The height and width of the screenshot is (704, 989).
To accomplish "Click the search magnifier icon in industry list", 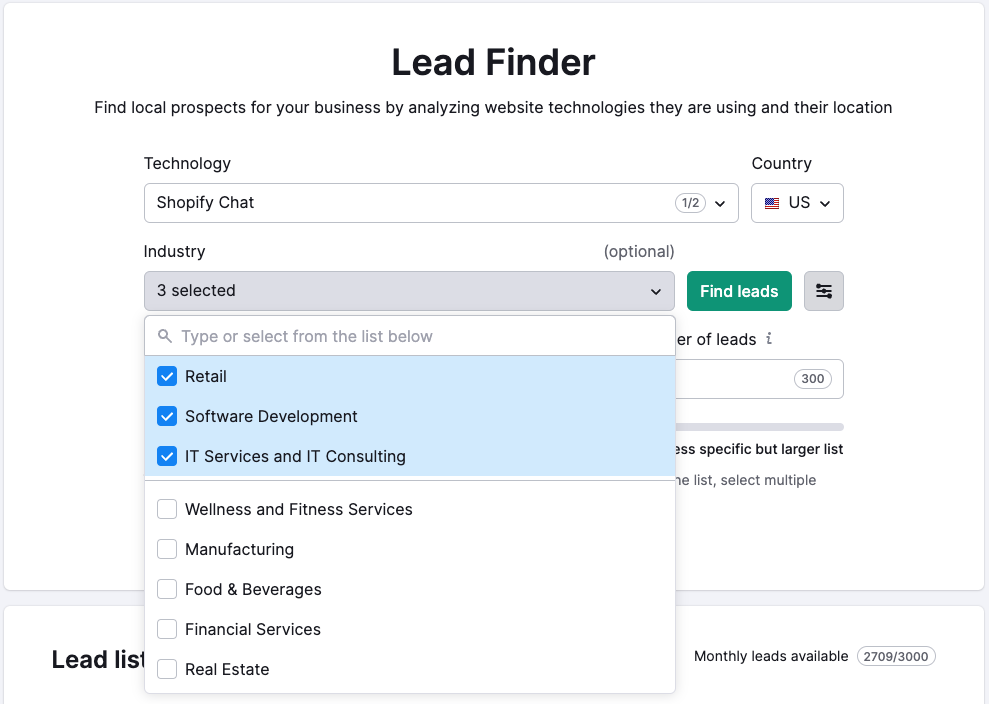I will (x=165, y=336).
